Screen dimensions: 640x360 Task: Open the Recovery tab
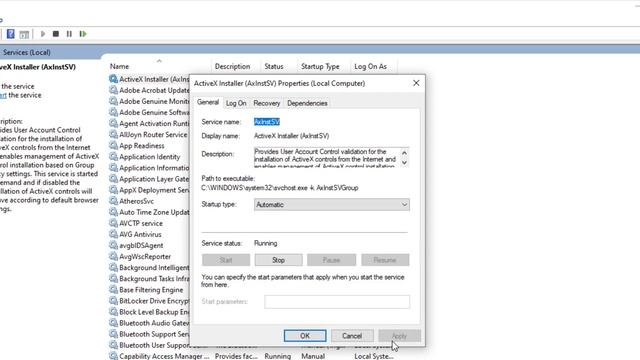point(267,103)
